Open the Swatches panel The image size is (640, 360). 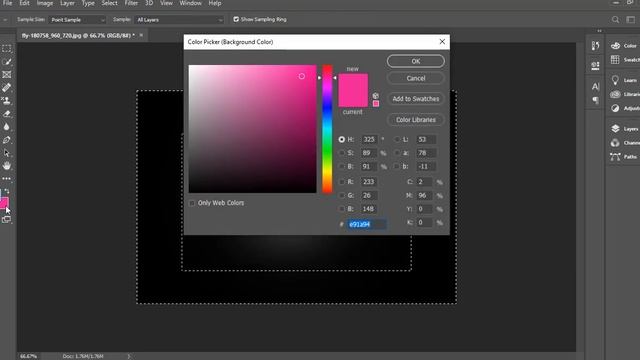[x=624, y=60]
